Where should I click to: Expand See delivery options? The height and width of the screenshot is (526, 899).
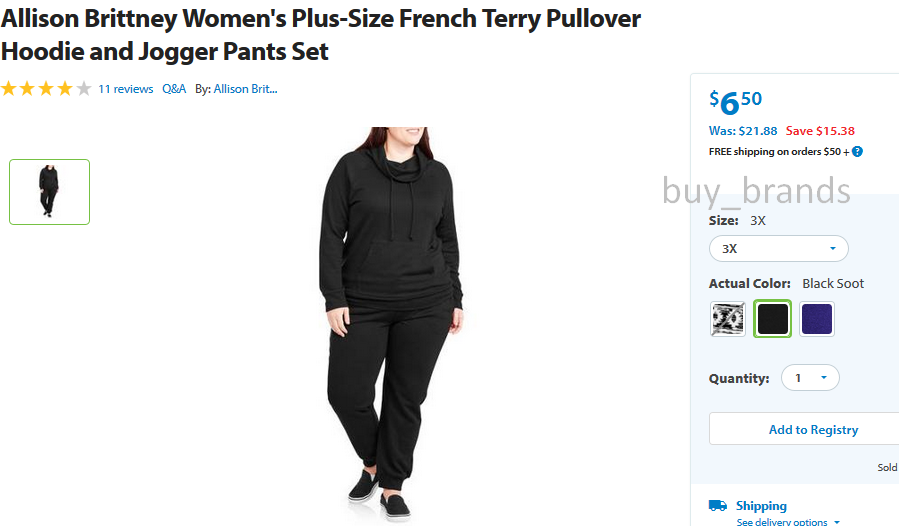(x=788, y=521)
